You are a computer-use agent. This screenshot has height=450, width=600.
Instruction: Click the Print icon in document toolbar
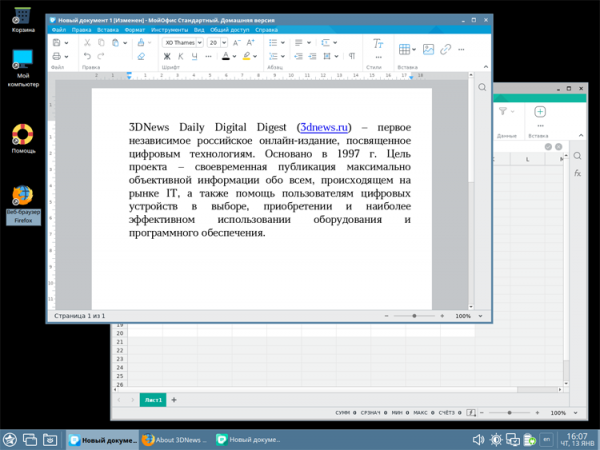tap(56, 56)
